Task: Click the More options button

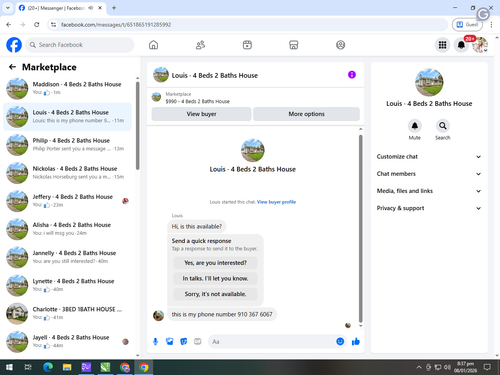Action: (306, 114)
